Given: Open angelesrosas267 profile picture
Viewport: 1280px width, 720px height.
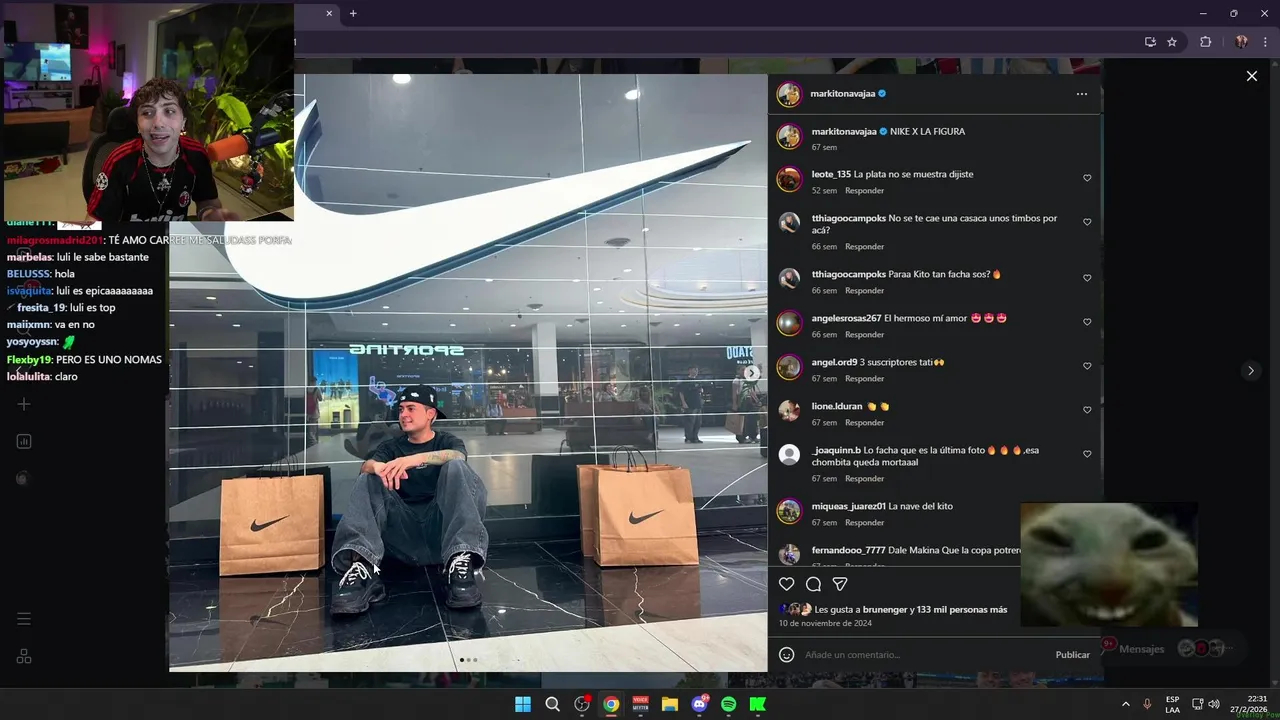Looking at the screenshot, I should 789,323.
